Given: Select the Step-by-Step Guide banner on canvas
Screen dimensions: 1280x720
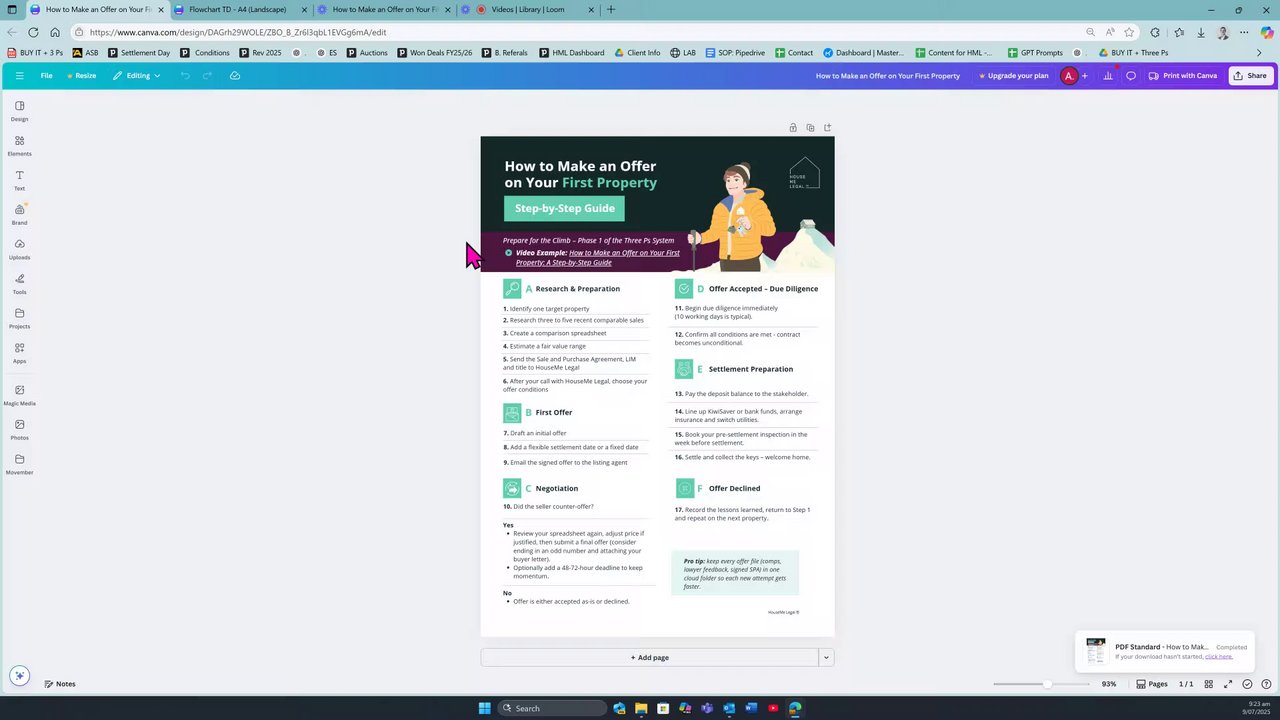Looking at the screenshot, I should pos(565,208).
